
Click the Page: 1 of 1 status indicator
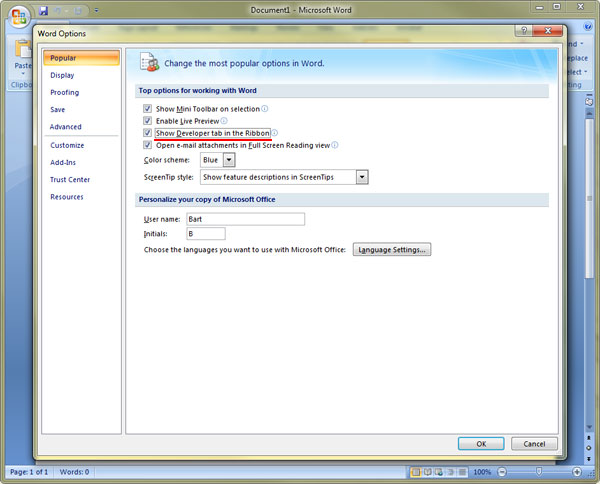point(29,472)
